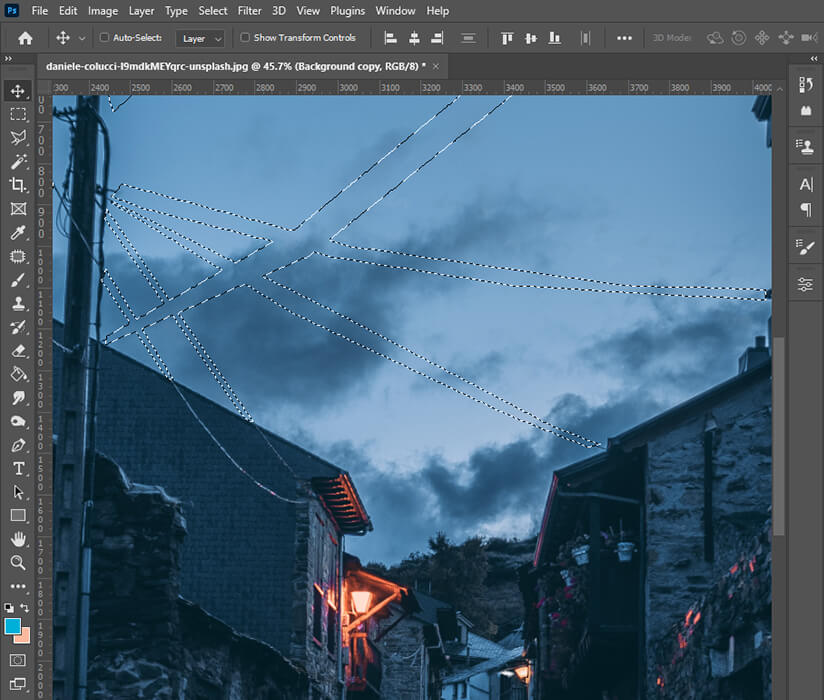Align bottom edges button
This screenshot has height=700, width=824.
coord(554,38)
